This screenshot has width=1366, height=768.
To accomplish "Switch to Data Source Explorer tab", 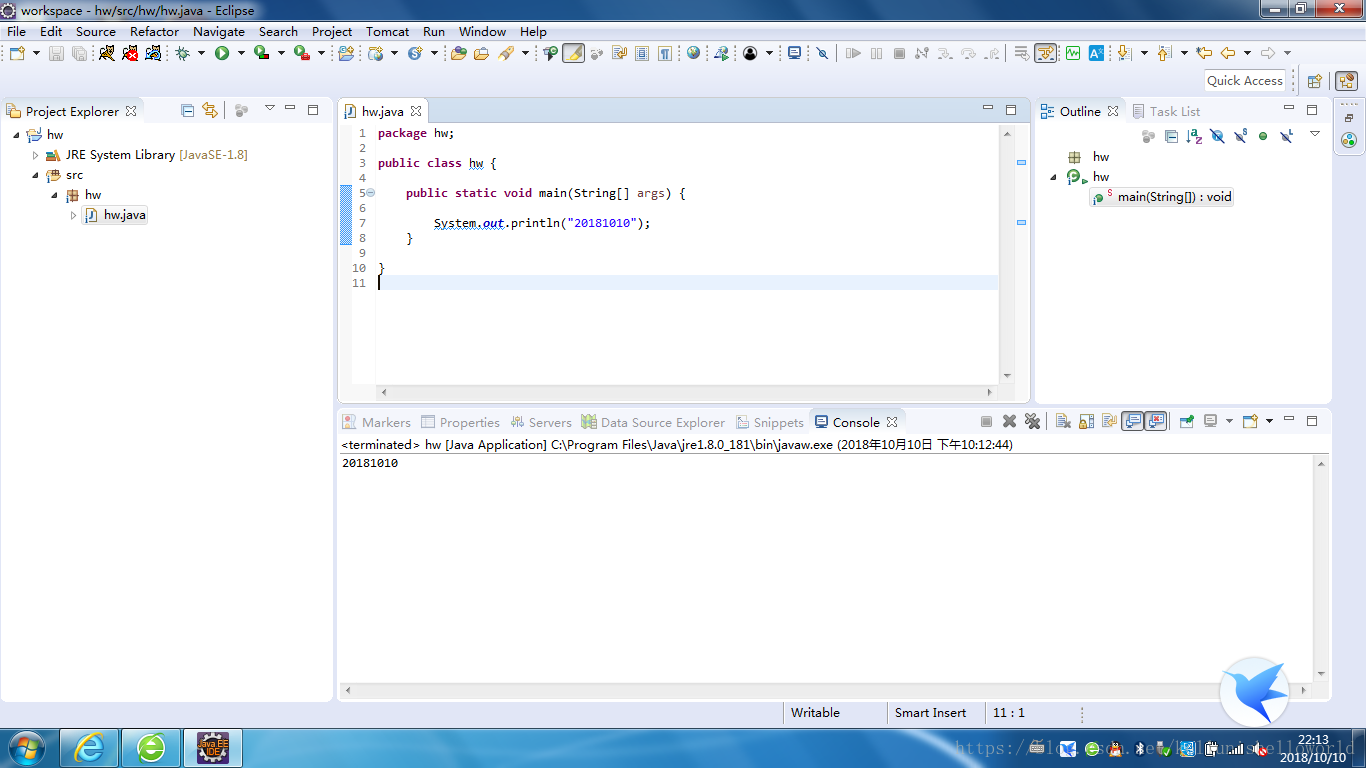I will coord(653,422).
